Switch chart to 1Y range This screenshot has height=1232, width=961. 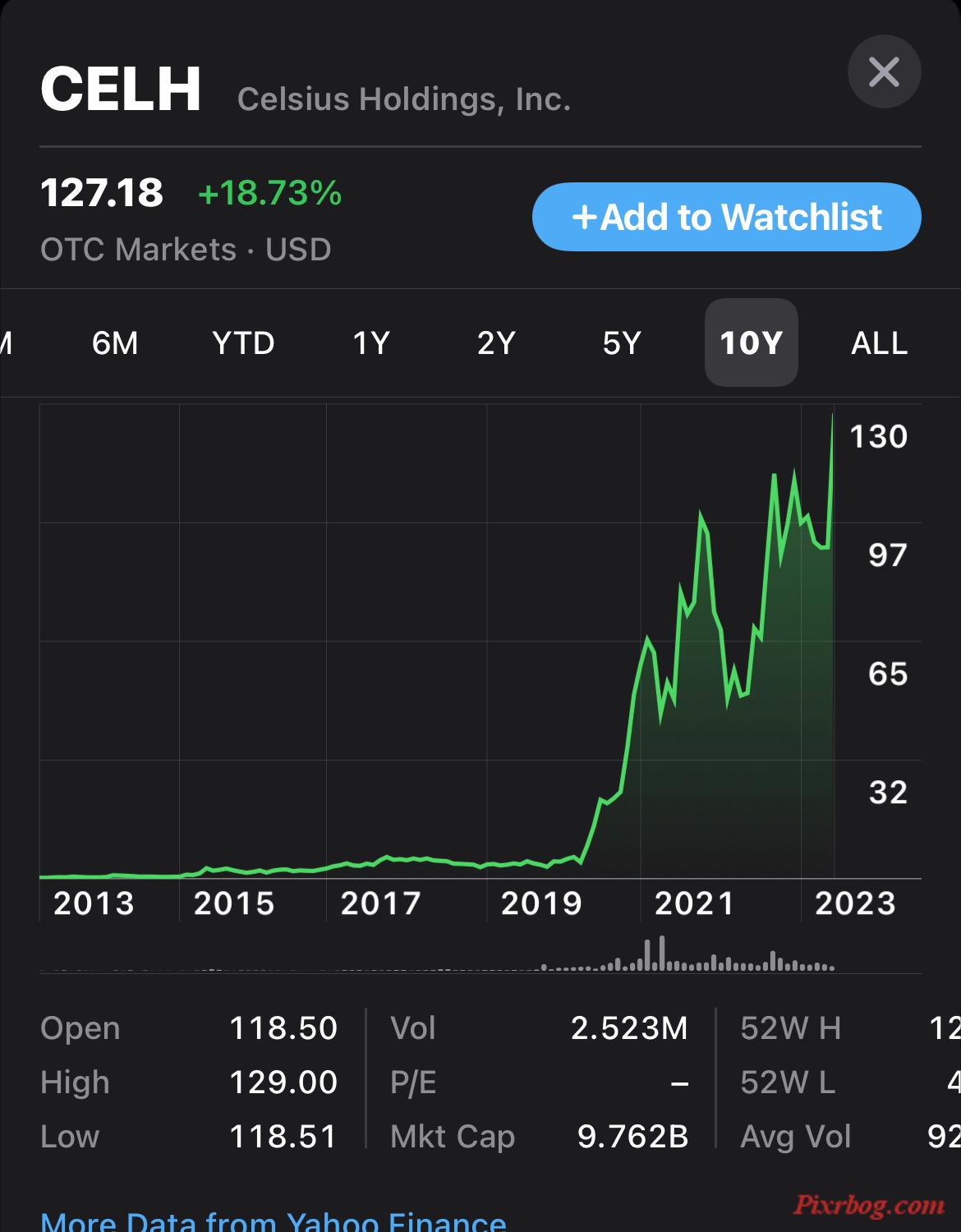(x=371, y=342)
